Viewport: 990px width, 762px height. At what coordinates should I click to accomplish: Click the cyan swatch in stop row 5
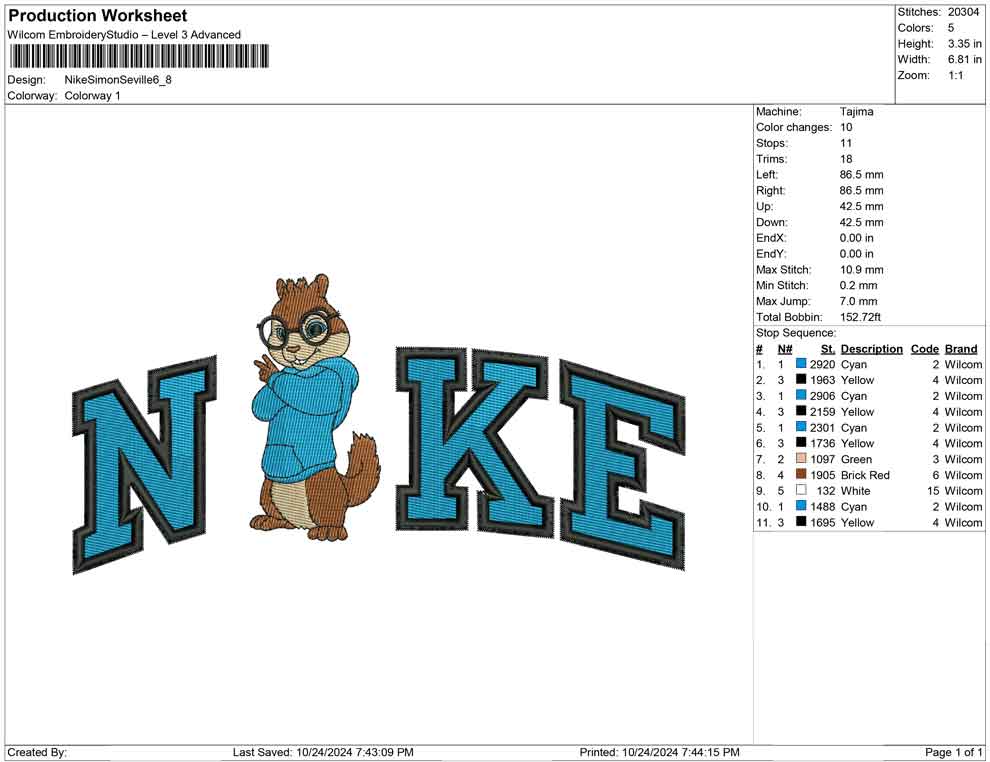click(801, 427)
